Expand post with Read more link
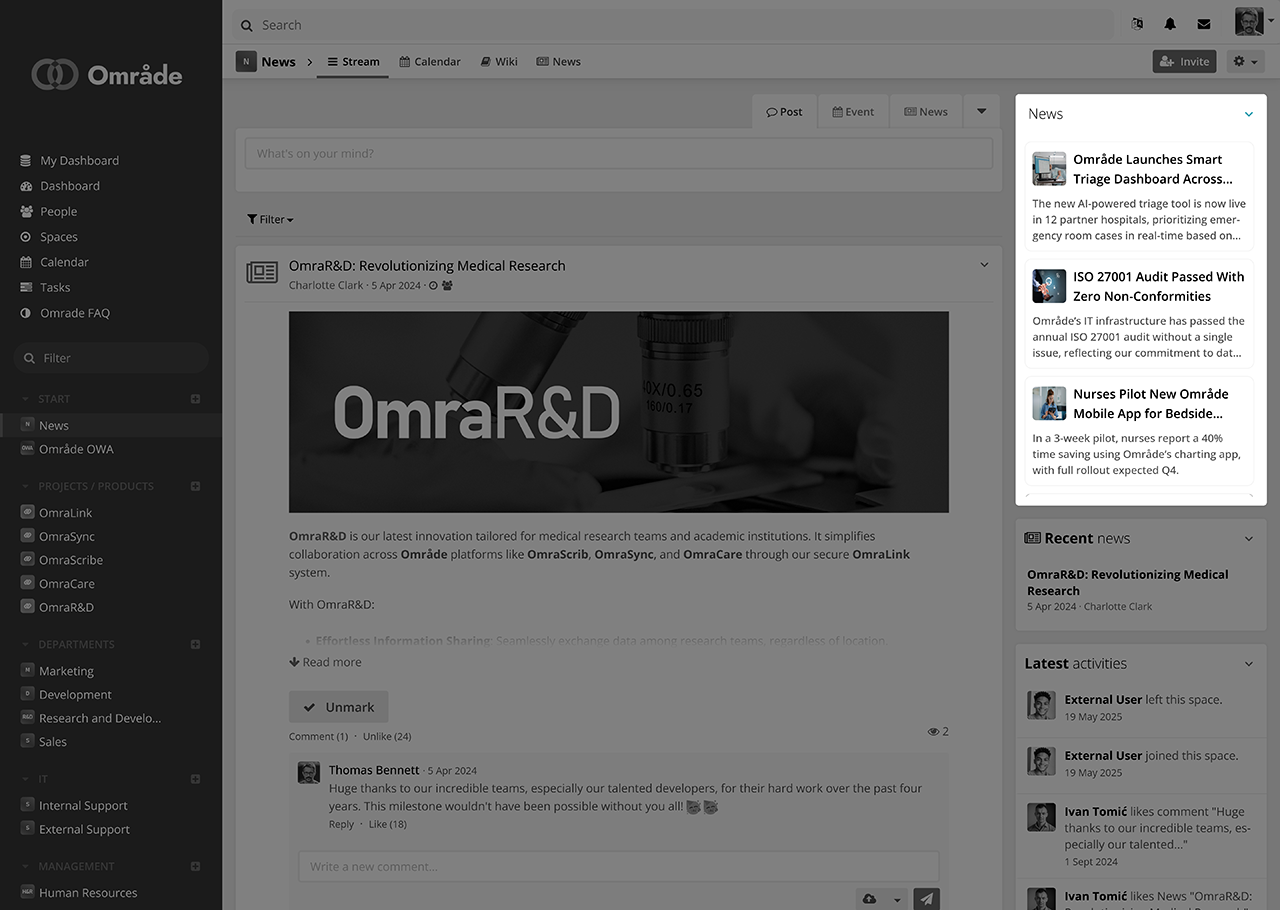Viewport: 1280px width, 910px height. point(325,662)
